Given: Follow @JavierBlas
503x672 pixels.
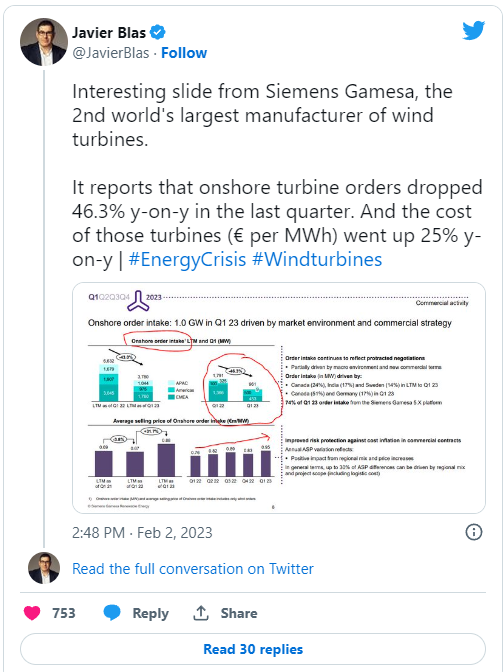Looking at the screenshot, I should [x=184, y=53].
